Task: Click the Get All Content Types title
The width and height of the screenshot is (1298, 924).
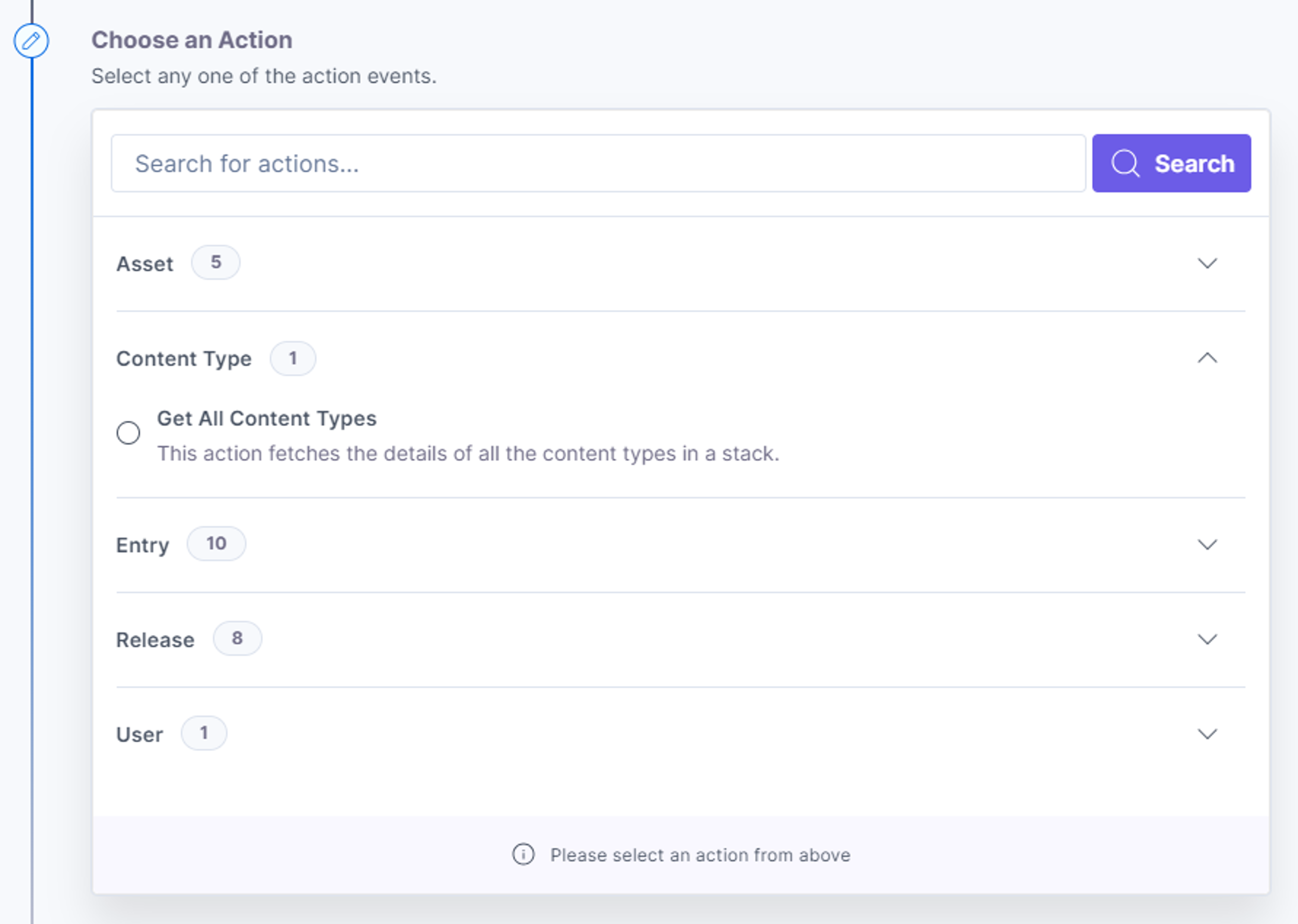Action: [x=267, y=419]
